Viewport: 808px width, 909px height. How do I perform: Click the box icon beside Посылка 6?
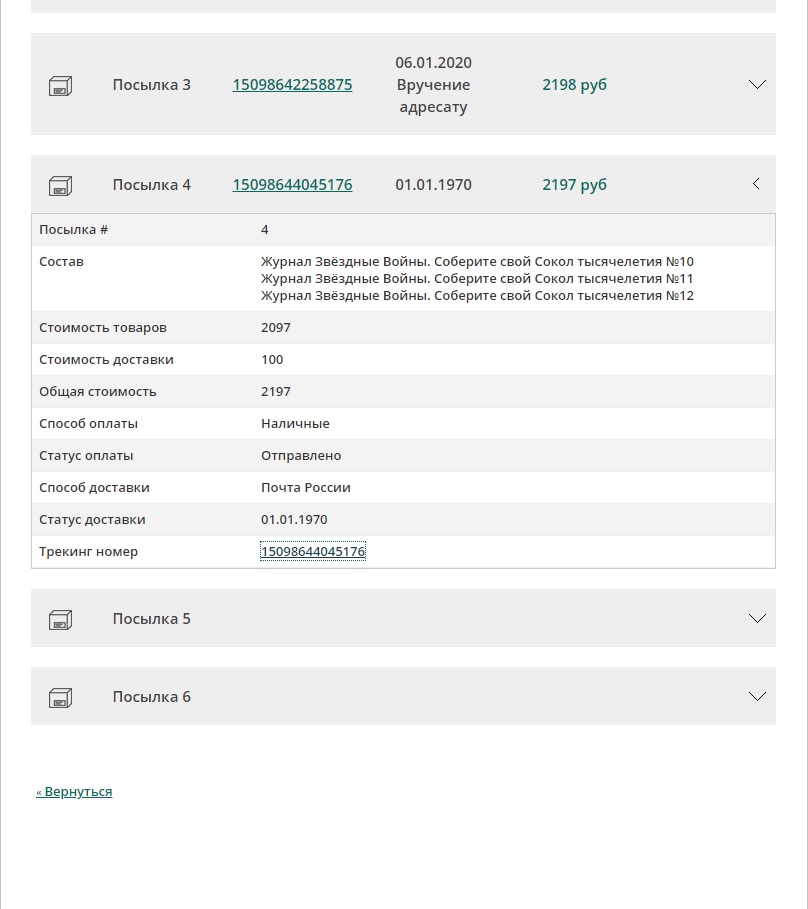tap(60, 698)
